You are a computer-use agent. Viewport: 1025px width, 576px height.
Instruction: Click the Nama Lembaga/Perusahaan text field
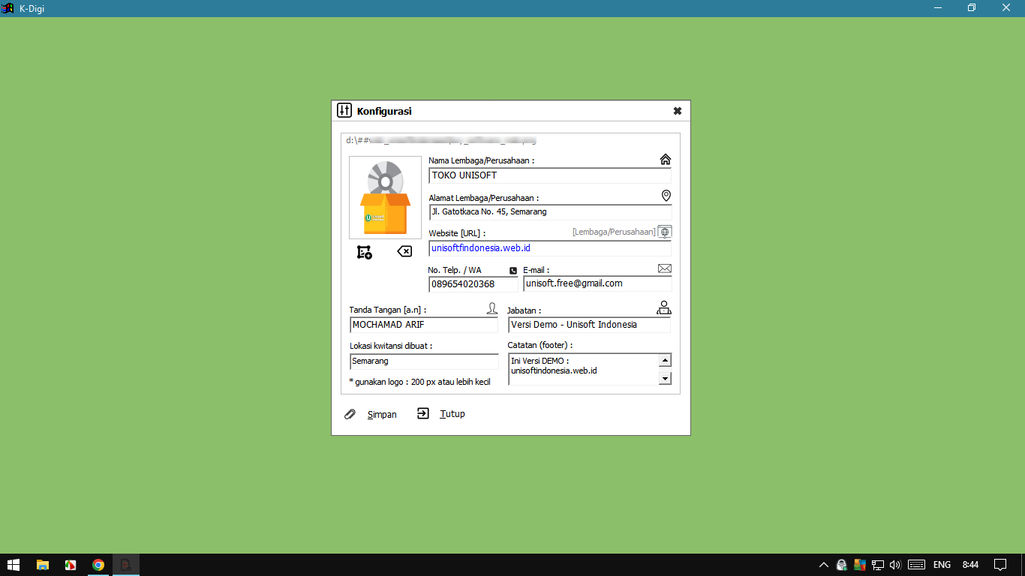coord(549,176)
